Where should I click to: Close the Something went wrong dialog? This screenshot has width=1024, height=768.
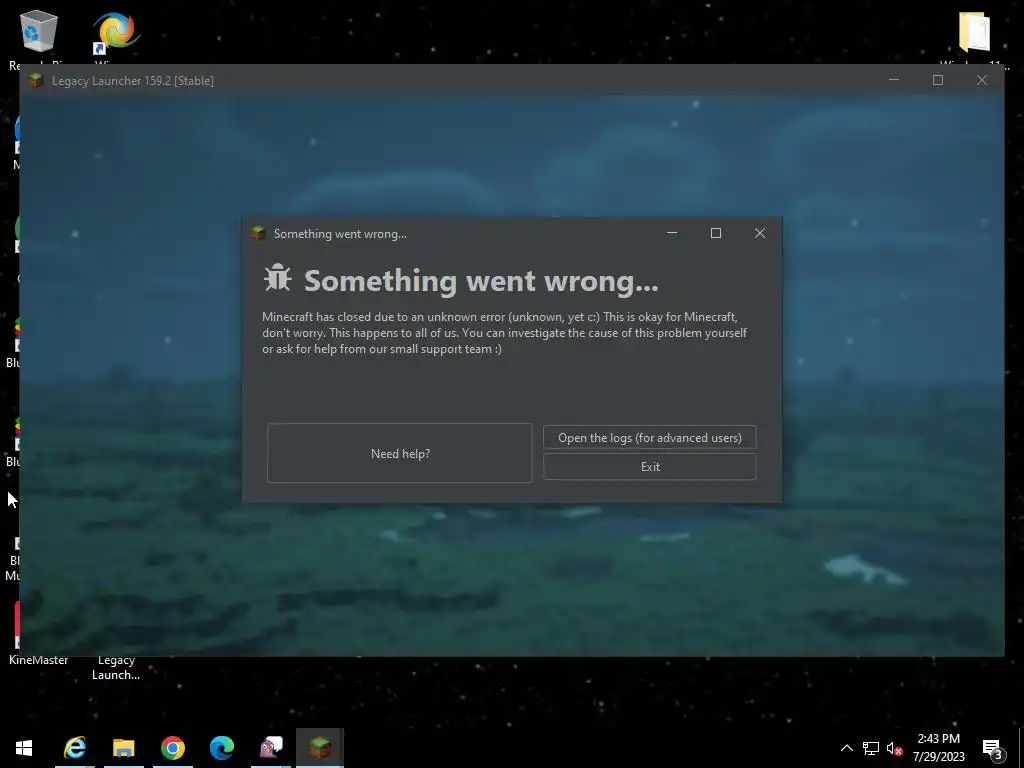click(760, 233)
